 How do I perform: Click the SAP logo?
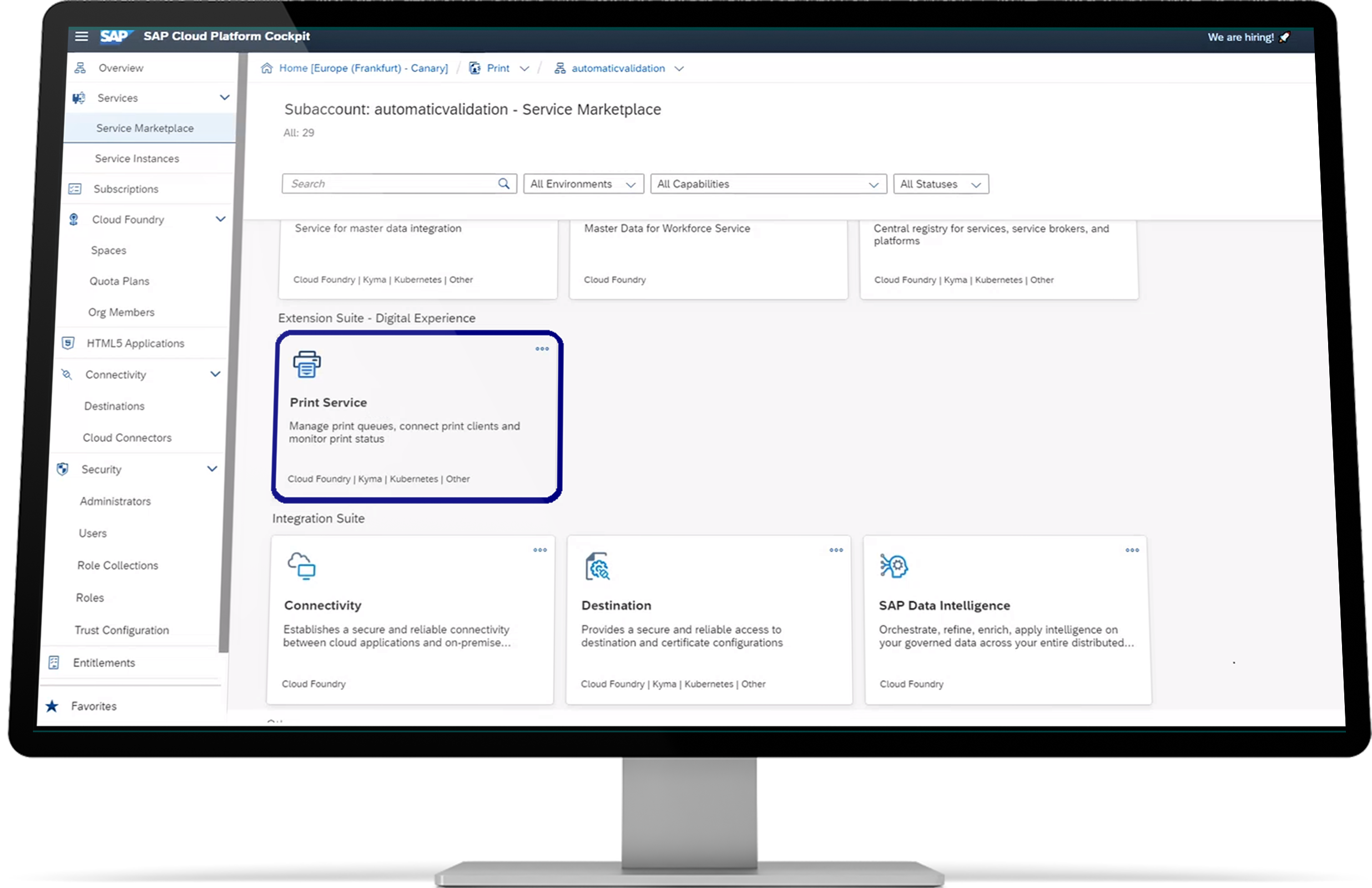click(115, 36)
